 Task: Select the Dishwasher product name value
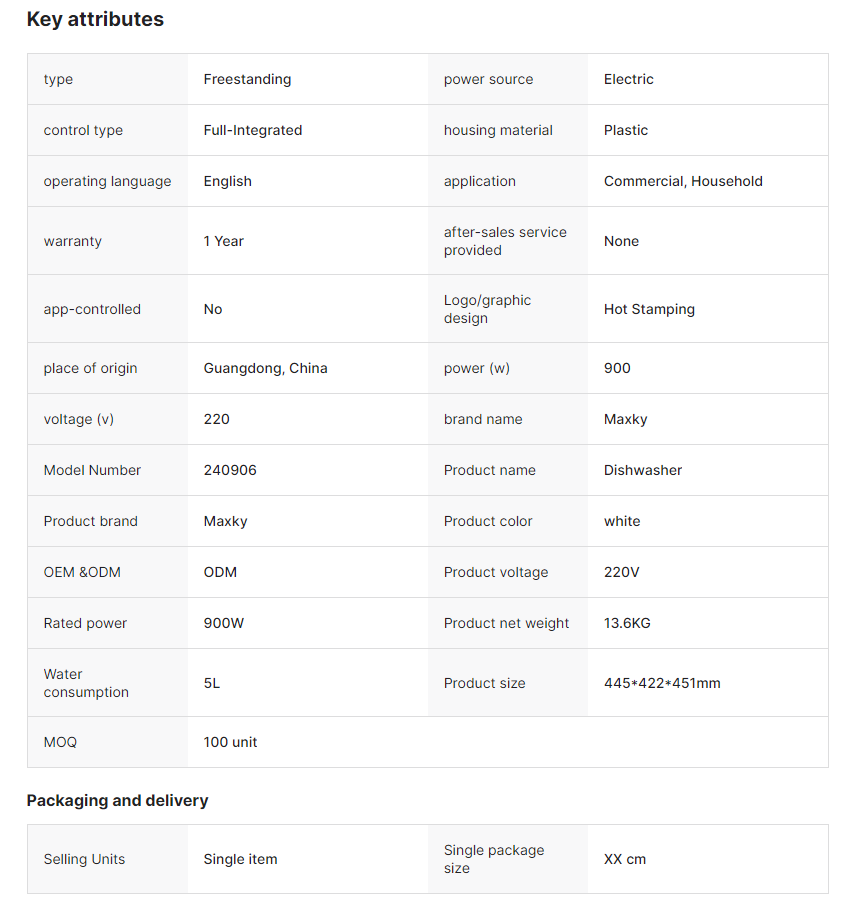pos(643,470)
